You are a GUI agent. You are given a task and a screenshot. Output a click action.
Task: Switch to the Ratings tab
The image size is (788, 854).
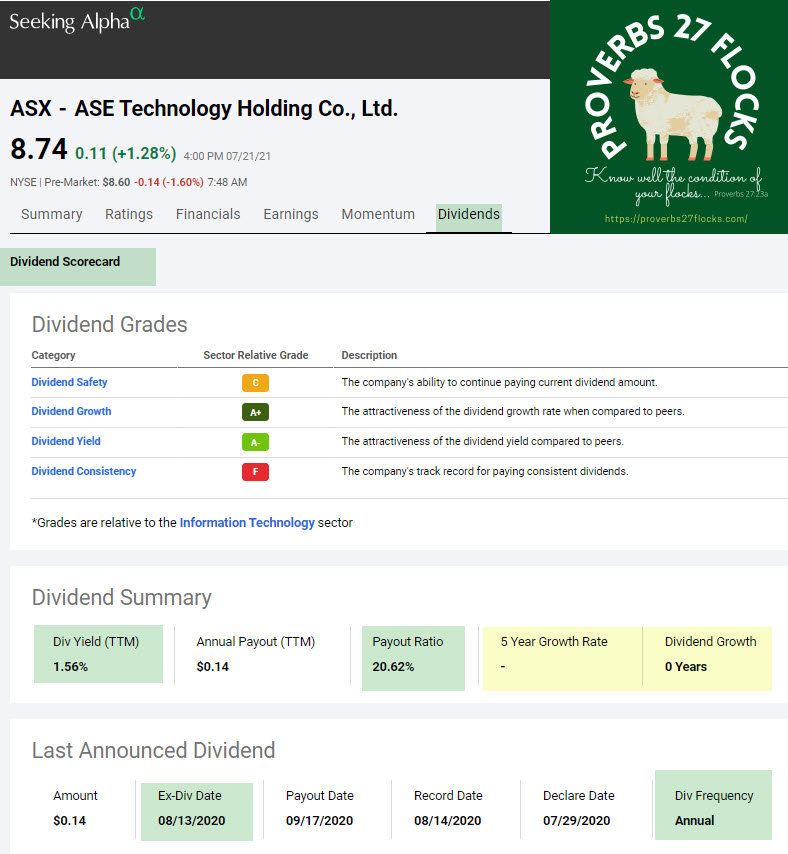(x=129, y=214)
